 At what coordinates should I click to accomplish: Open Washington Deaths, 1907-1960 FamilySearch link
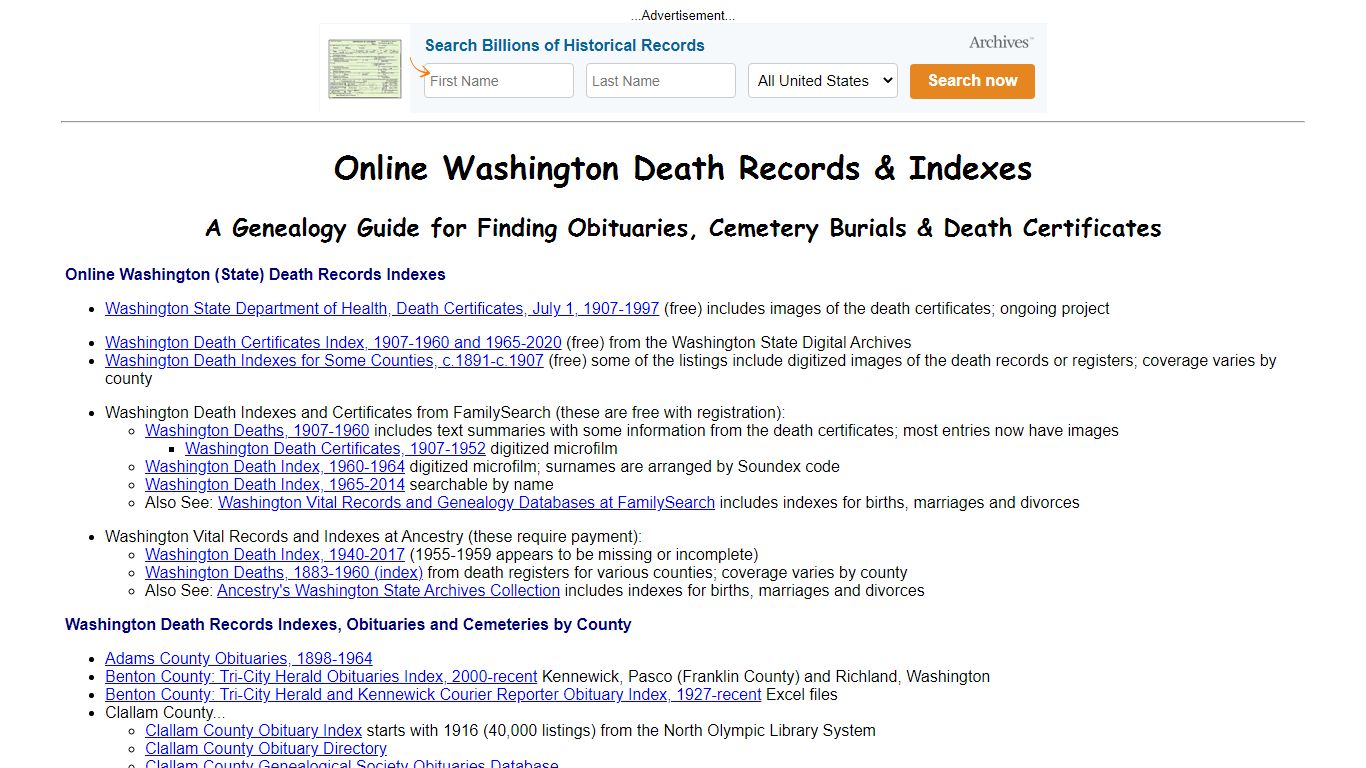[x=257, y=430]
